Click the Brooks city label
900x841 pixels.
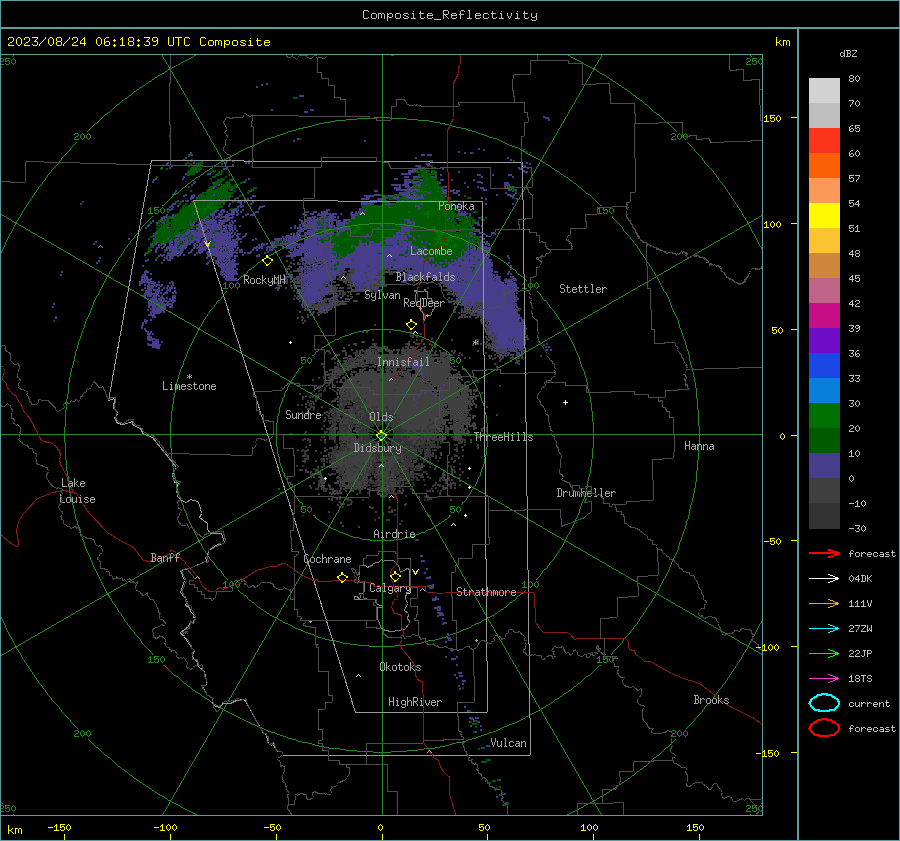click(x=711, y=700)
